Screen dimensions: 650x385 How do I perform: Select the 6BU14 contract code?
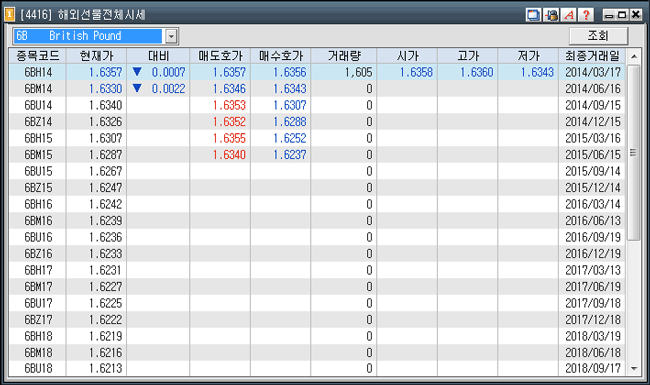tap(38, 105)
